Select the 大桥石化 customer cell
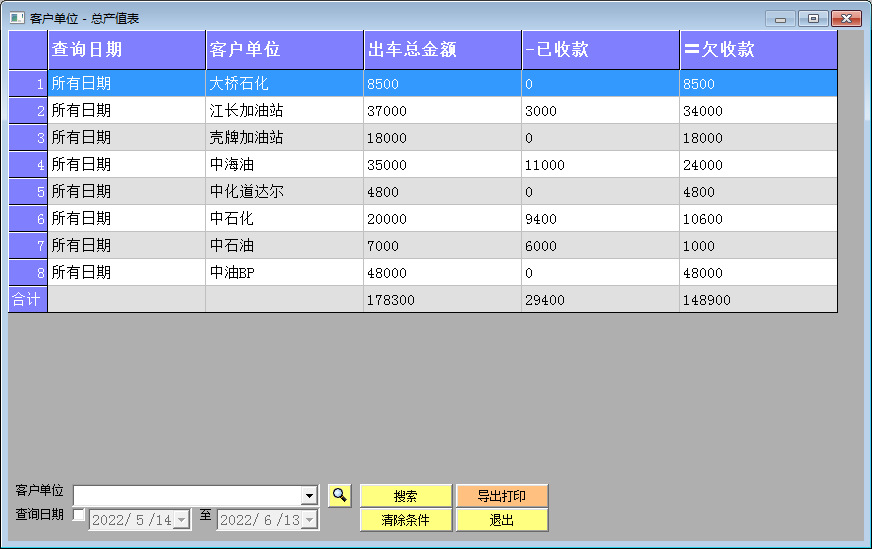Viewport: 872px width, 549px height. [x=285, y=83]
